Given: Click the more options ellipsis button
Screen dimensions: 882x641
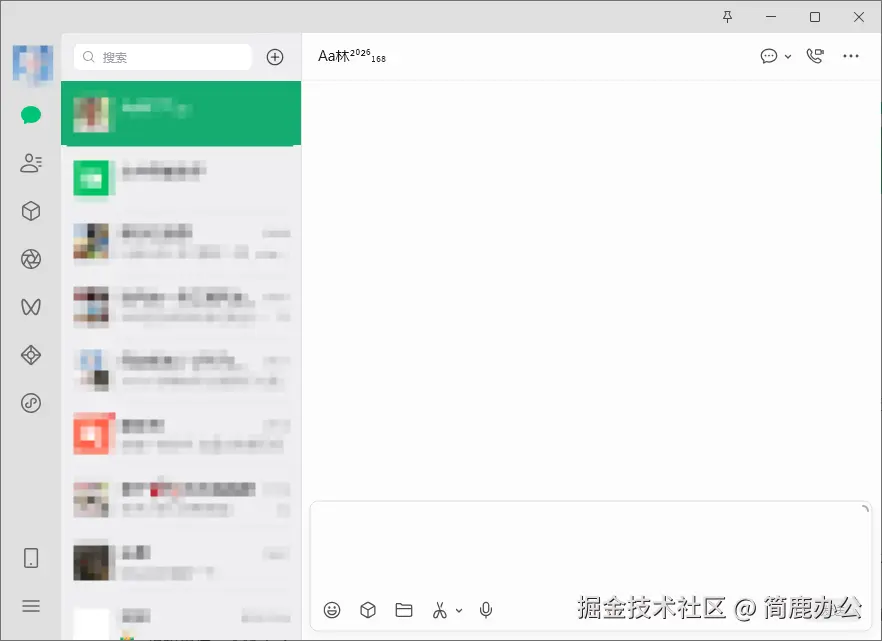Looking at the screenshot, I should pos(851,56).
